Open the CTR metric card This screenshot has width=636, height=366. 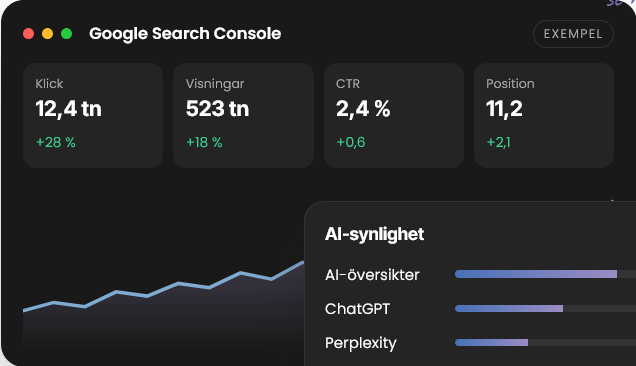coord(393,115)
